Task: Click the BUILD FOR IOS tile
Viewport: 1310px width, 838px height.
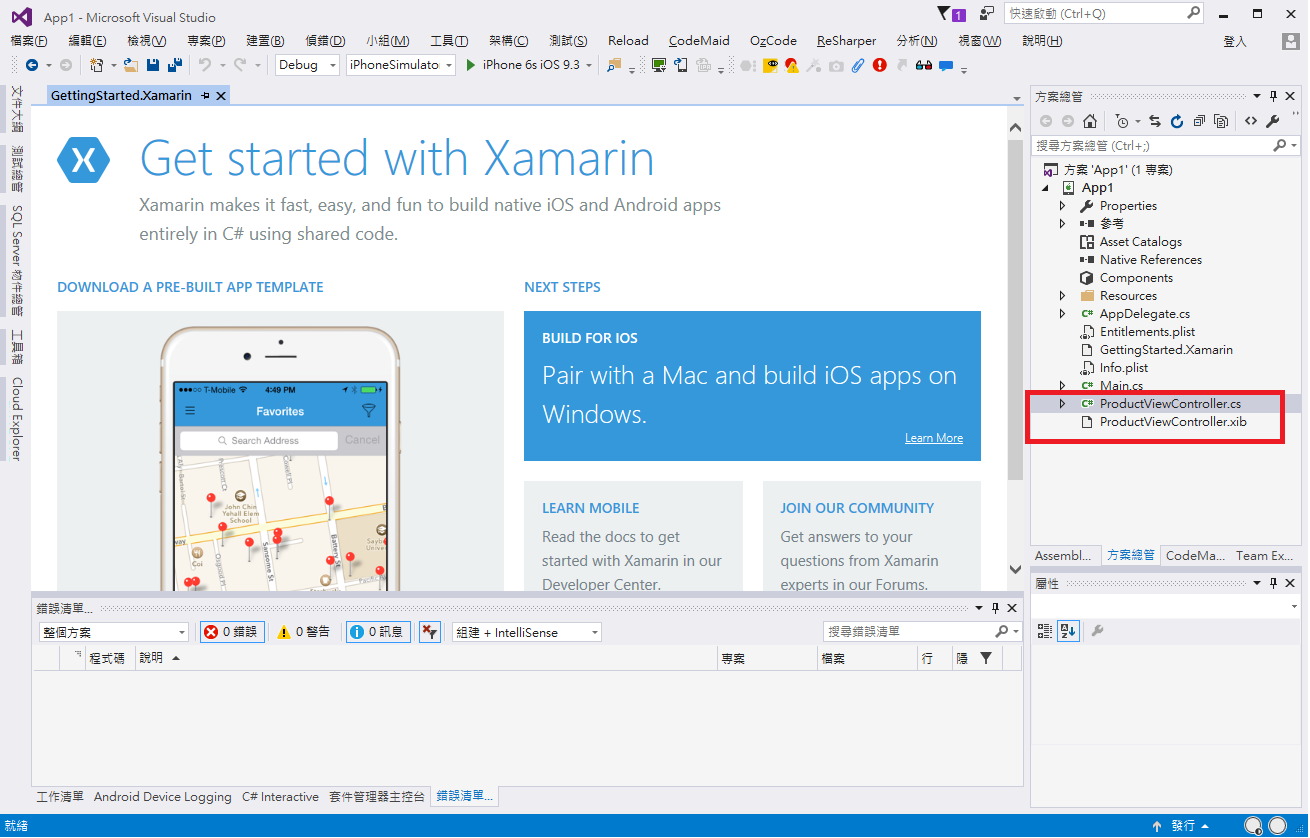Action: [x=752, y=386]
